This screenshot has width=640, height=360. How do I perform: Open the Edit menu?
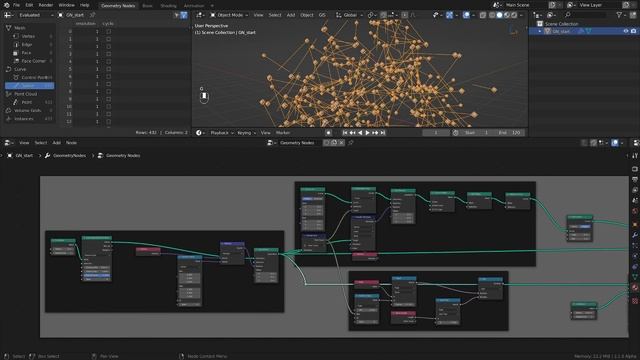pyautogui.click(x=29, y=5)
